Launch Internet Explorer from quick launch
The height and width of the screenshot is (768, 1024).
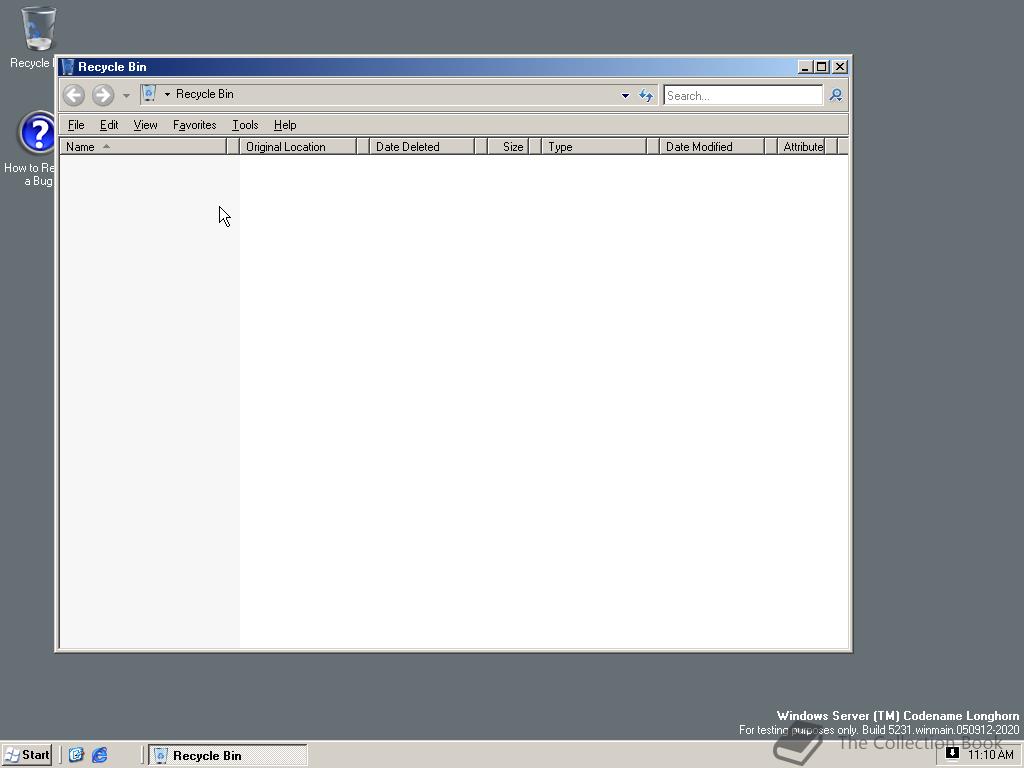[99, 755]
